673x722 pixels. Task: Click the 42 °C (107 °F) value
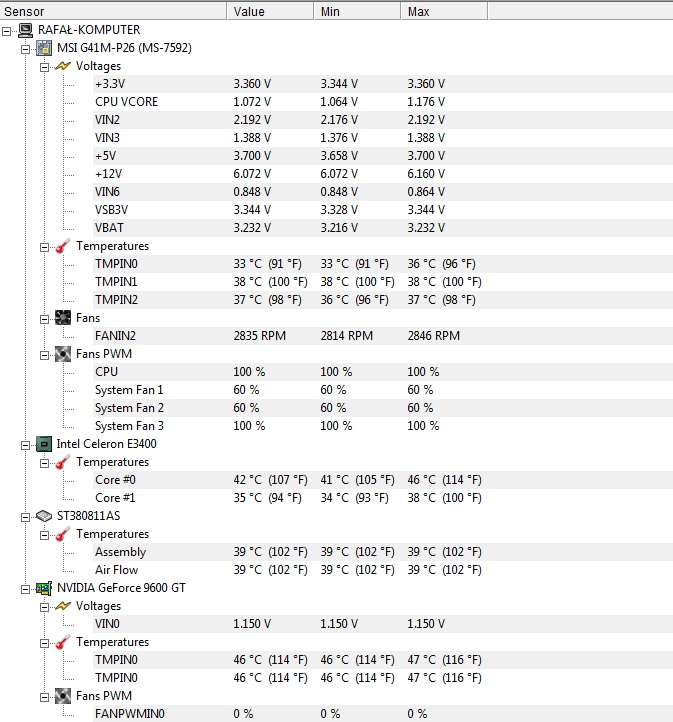[x=270, y=480]
